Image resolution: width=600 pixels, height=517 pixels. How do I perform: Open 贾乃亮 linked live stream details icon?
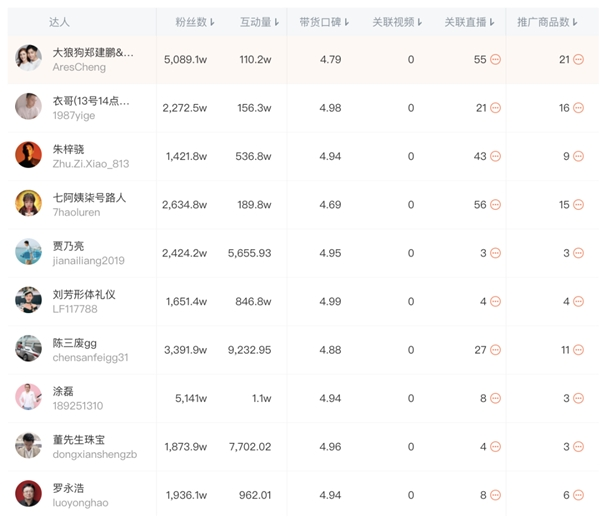(x=495, y=253)
